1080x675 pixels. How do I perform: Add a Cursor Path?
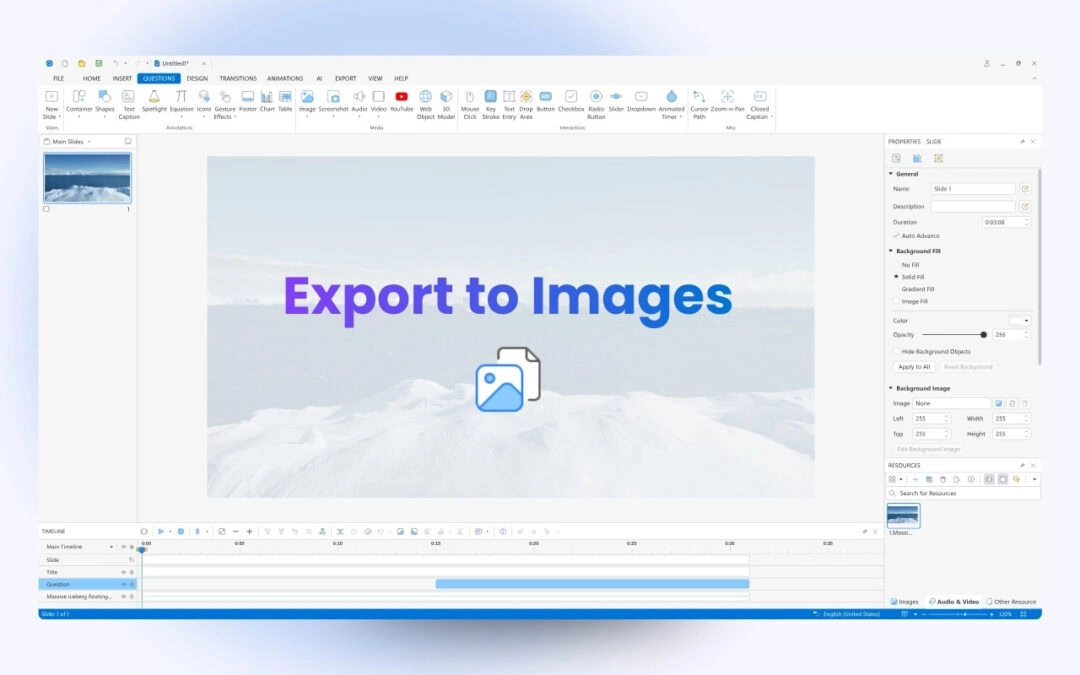699,105
